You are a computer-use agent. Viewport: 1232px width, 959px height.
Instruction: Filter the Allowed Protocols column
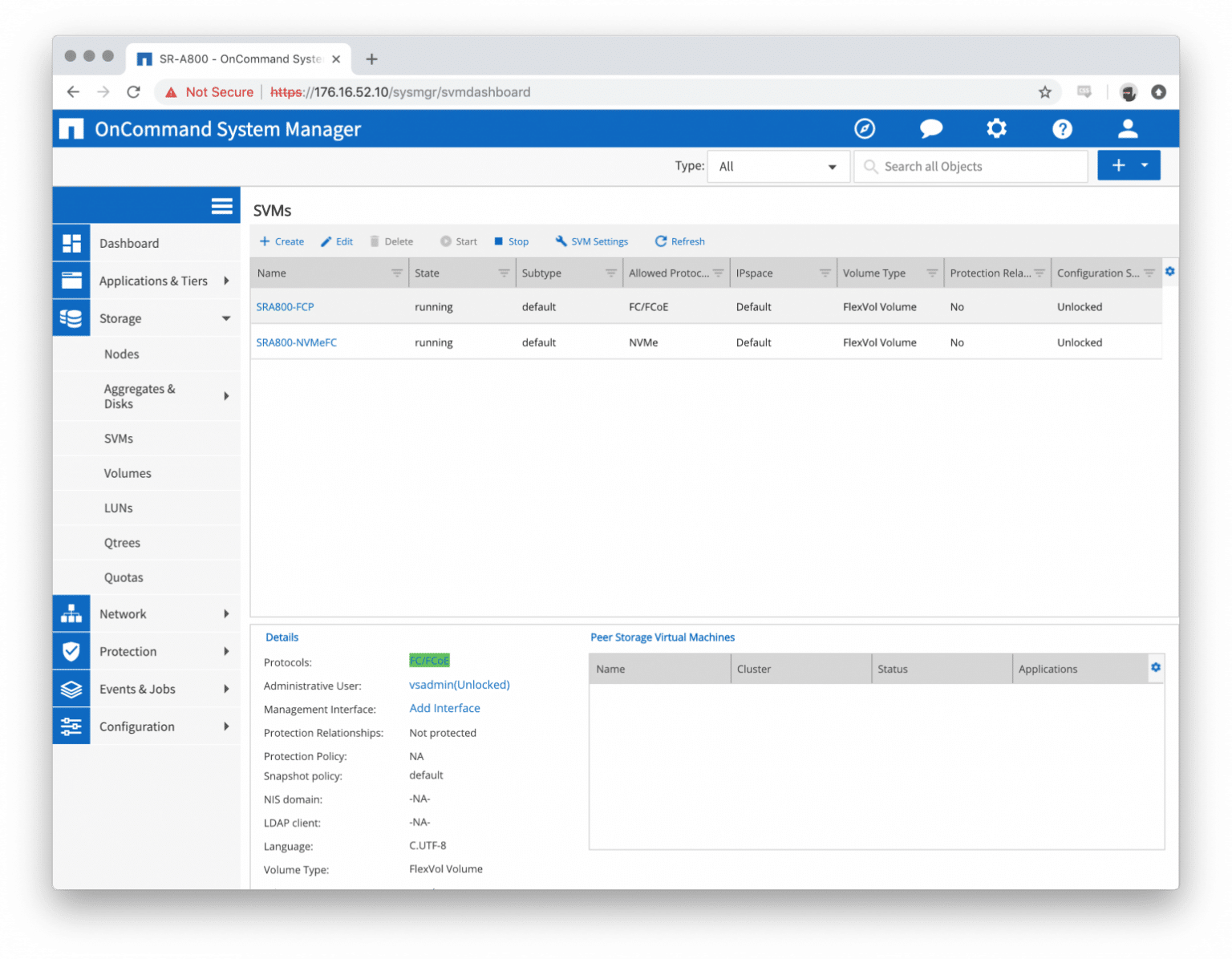point(718,273)
